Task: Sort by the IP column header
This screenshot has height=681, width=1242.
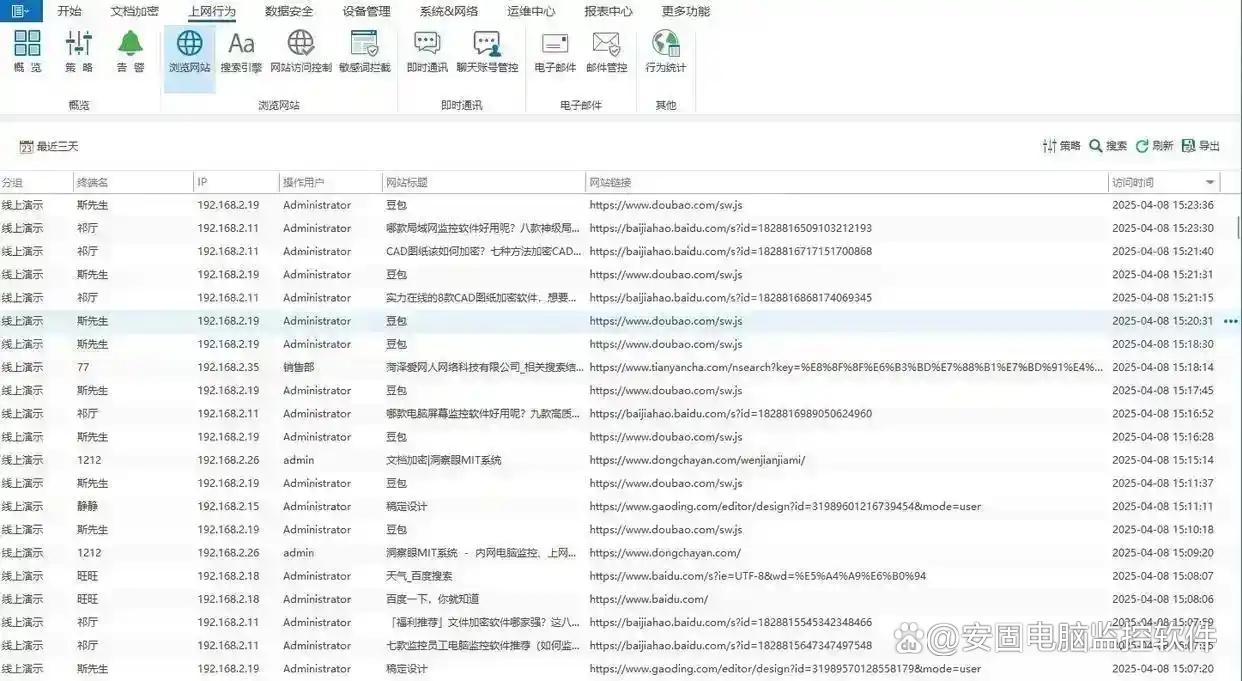Action: (x=237, y=183)
